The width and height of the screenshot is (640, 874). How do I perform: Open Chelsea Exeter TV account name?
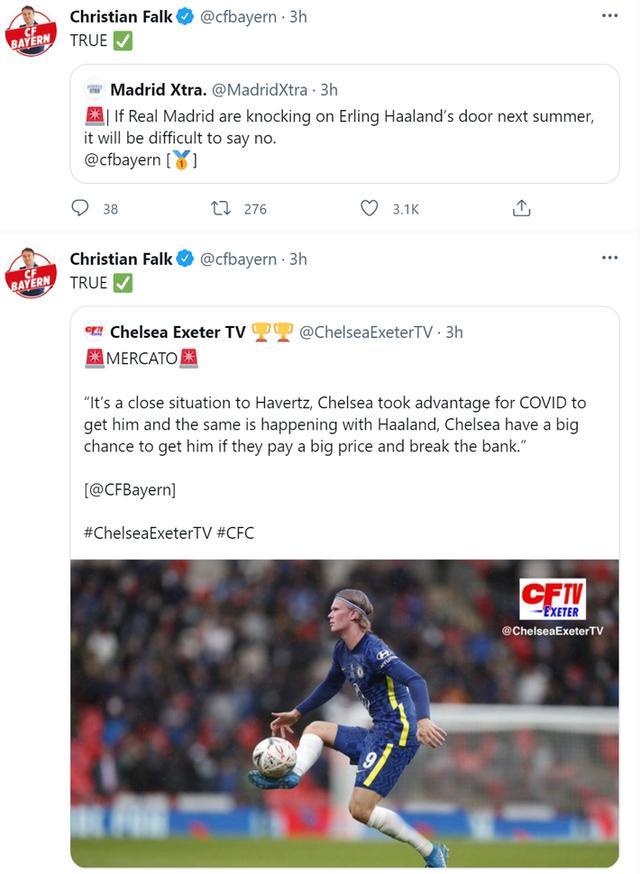pos(177,332)
